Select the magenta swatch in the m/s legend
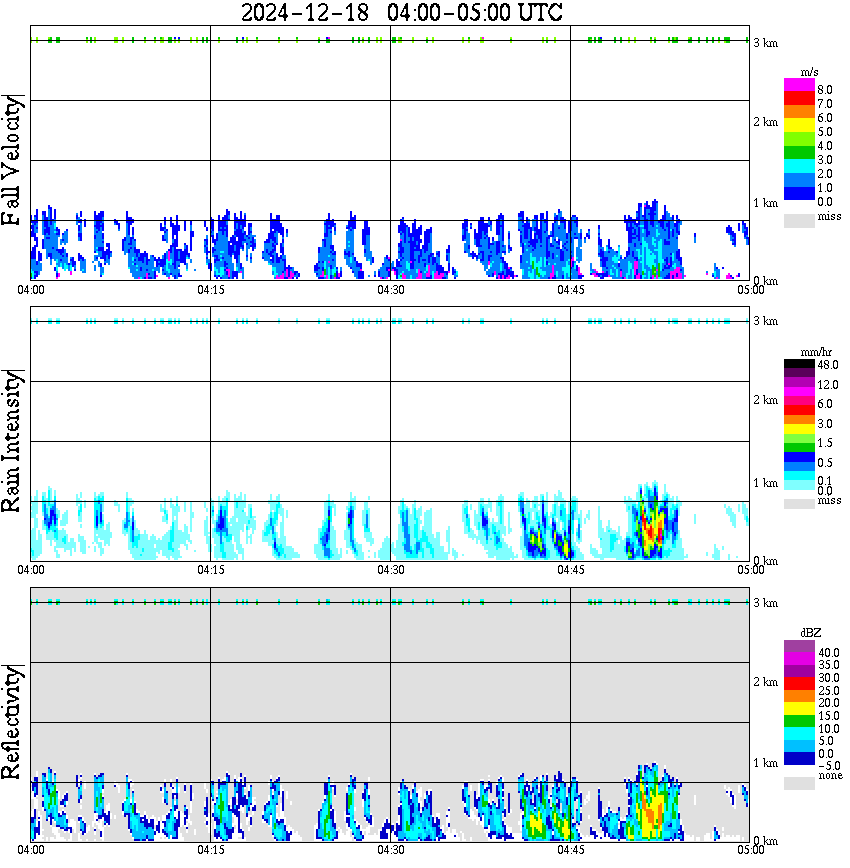Image resolution: width=850 pixels, height=868 pixels. pos(799,84)
